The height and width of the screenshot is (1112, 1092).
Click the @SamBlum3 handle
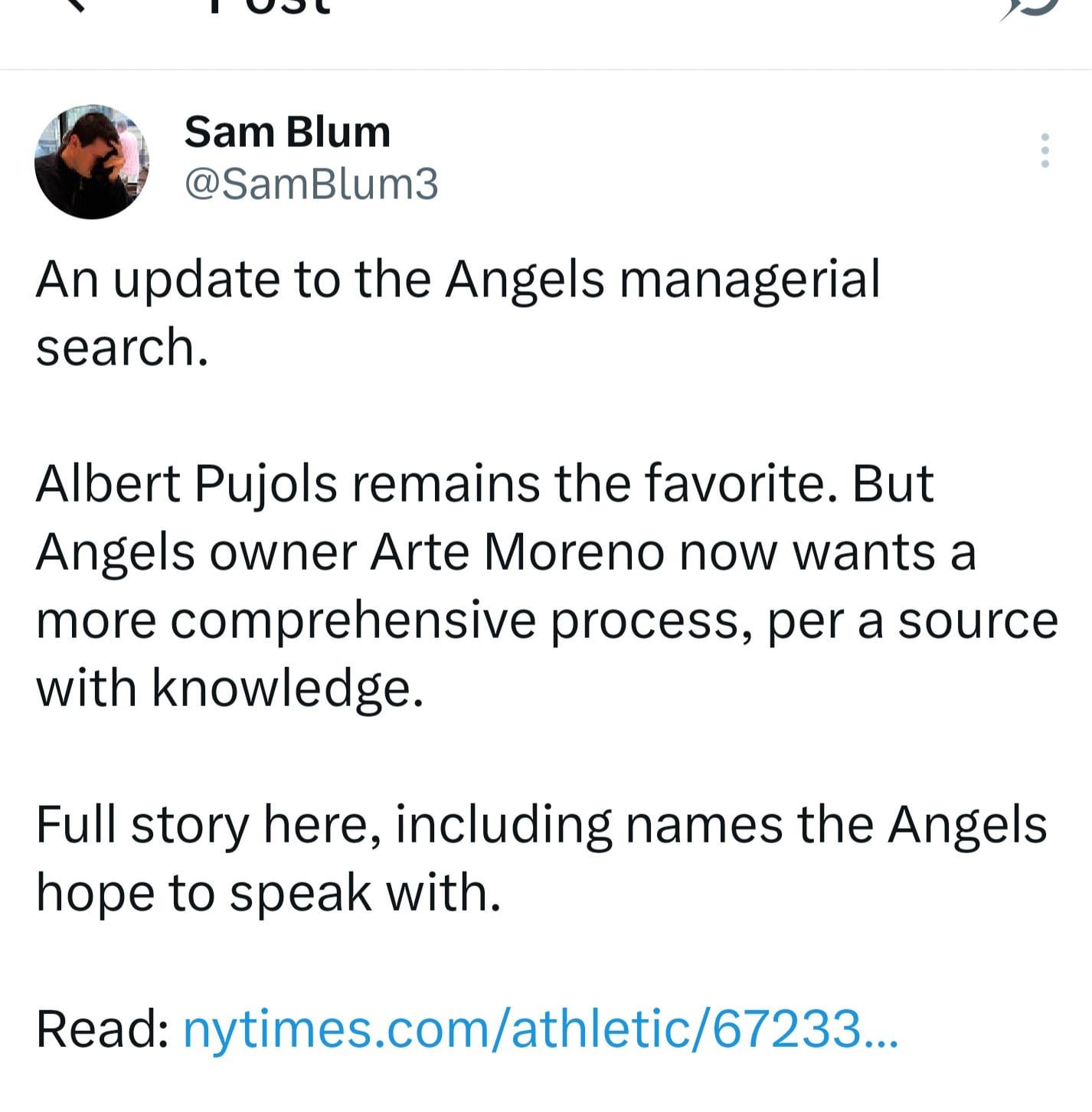(x=311, y=184)
